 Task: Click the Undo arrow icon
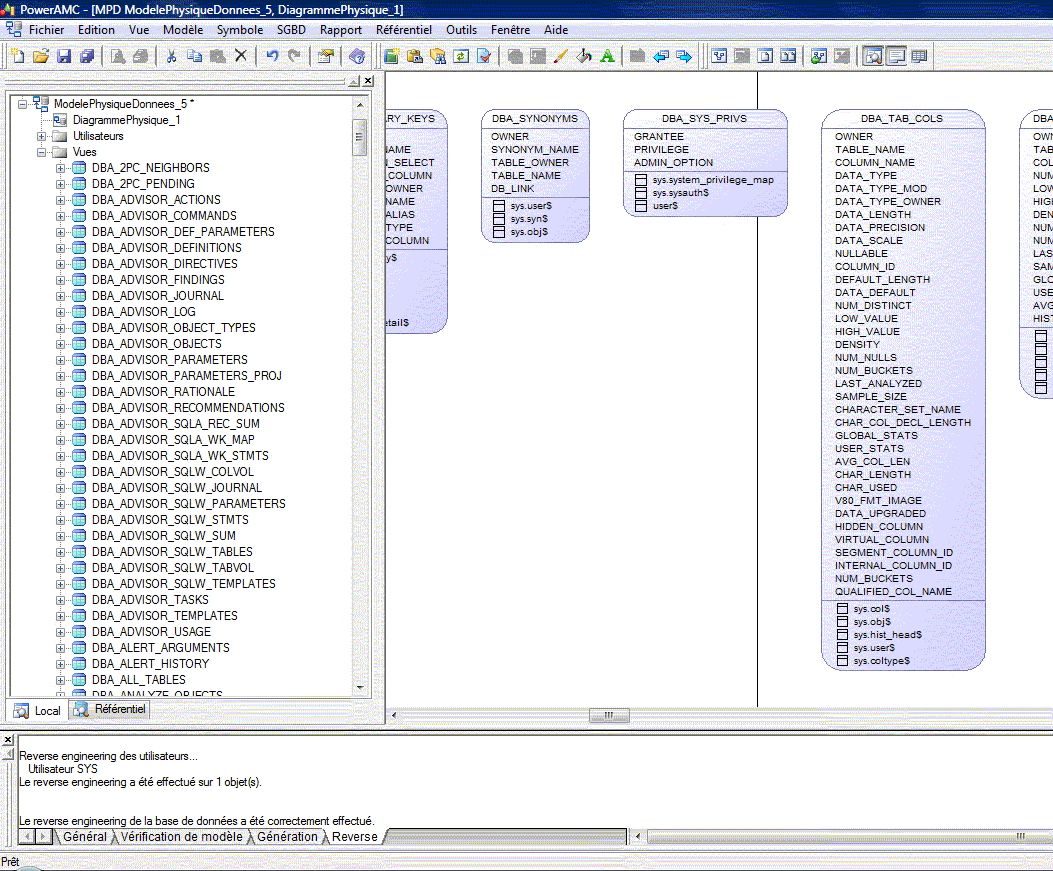click(x=271, y=56)
